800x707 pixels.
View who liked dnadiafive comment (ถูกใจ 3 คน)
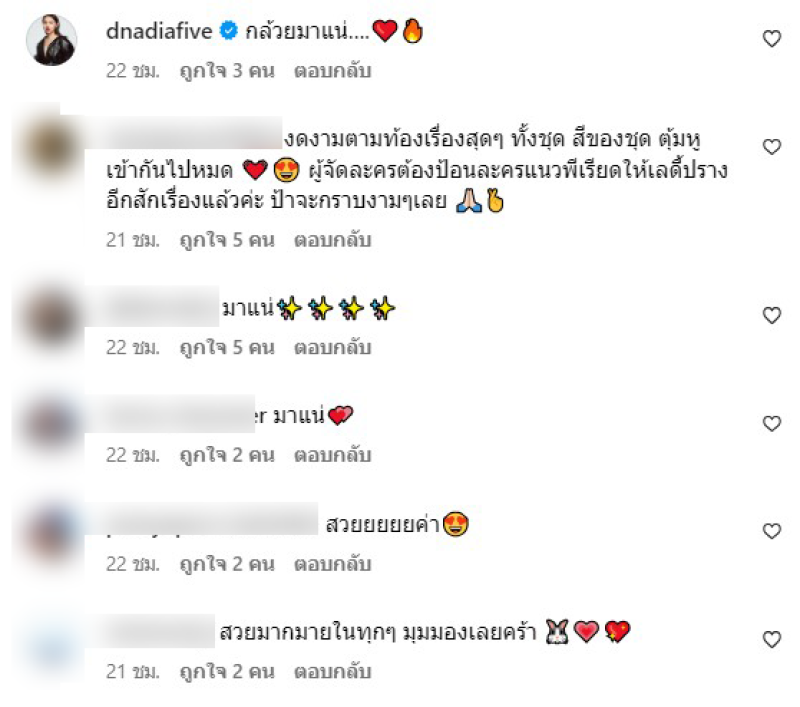click(227, 71)
